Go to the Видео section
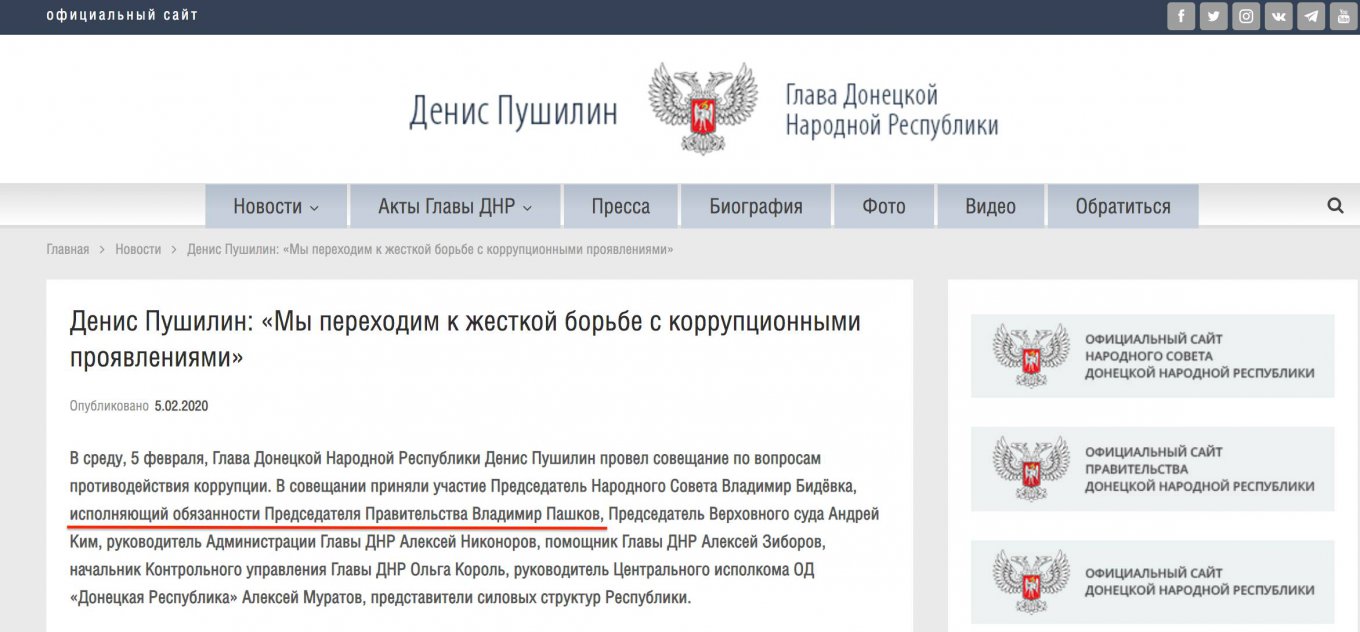The image size is (1360, 632). (x=990, y=207)
